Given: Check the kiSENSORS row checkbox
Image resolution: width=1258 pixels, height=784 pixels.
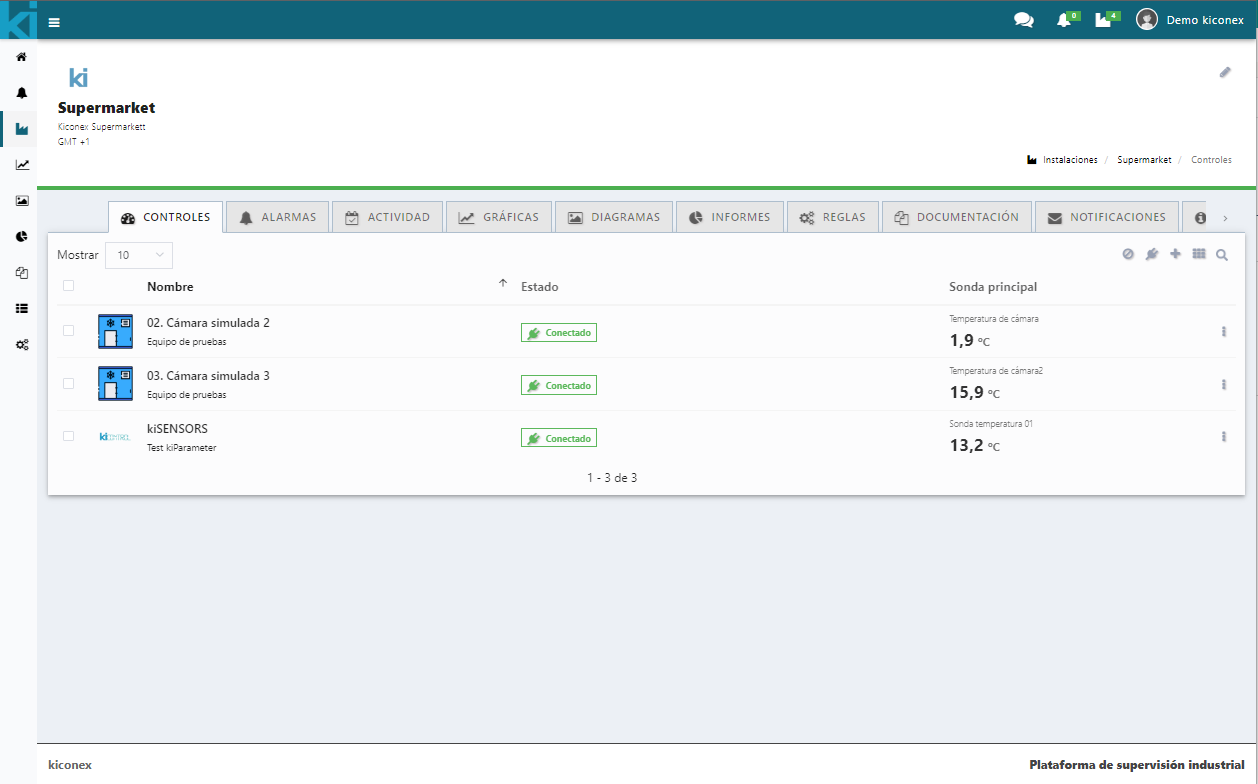Looking at the screenshot, I should [68, 436].
